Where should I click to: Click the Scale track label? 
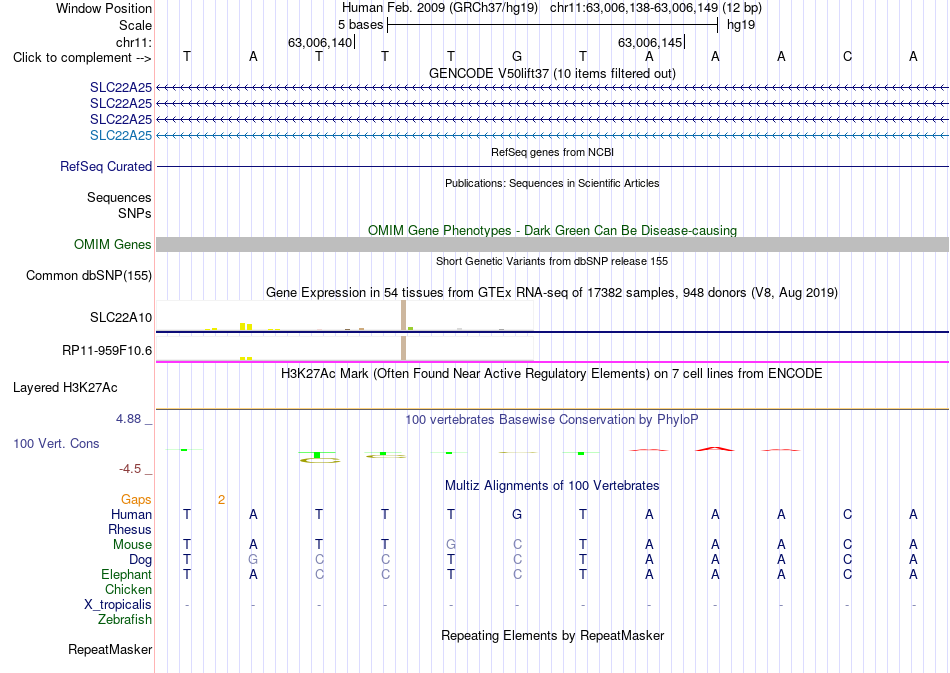pos(135,25)
